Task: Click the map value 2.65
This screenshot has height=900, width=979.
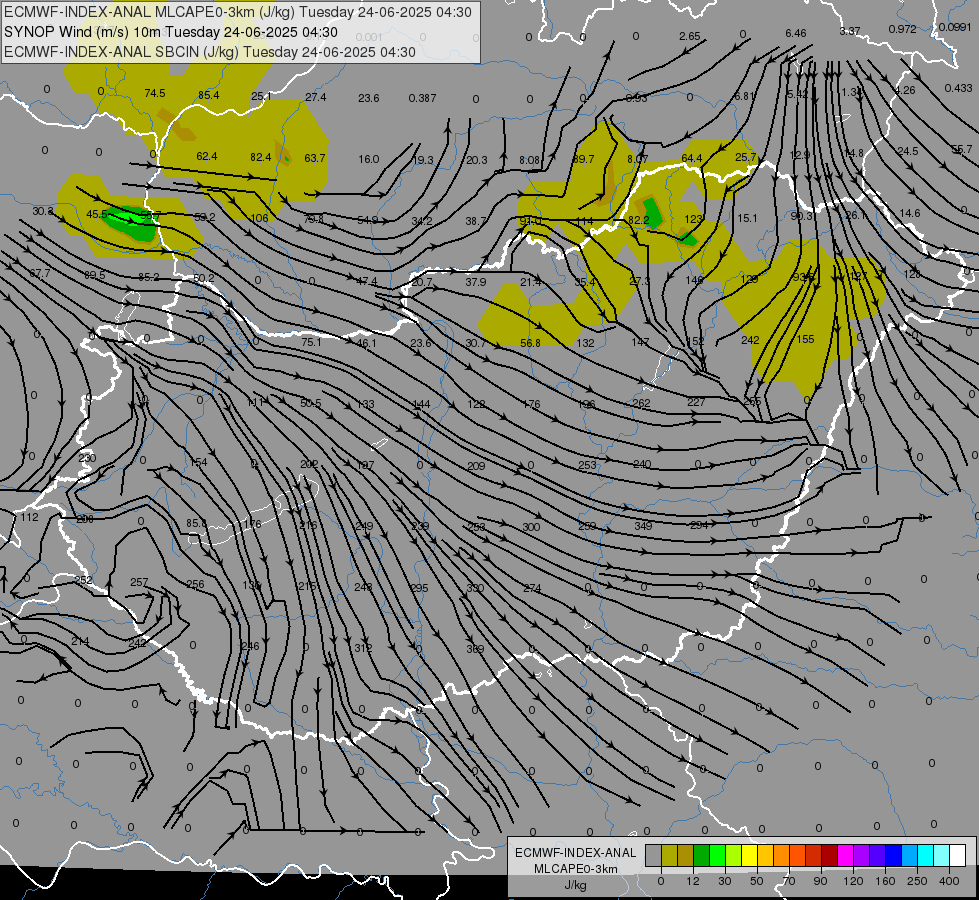Action: [690, 36]
